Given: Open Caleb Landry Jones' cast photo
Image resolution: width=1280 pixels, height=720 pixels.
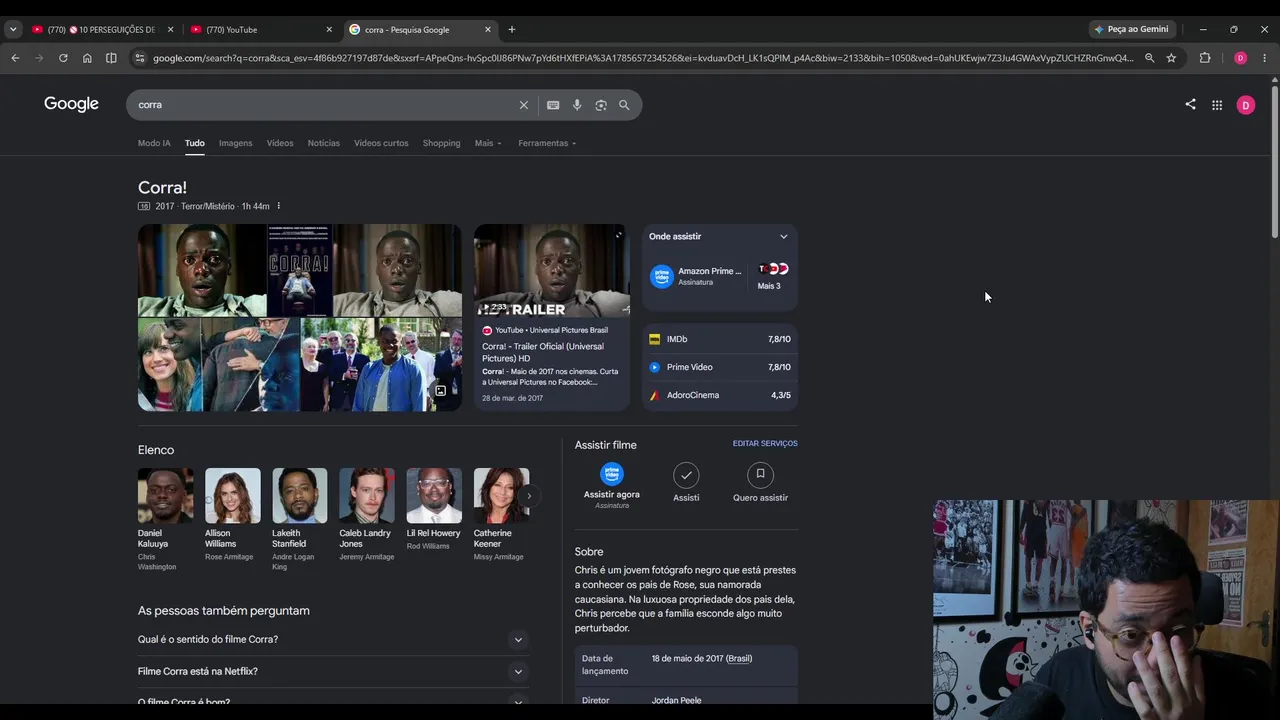Looking at the screenshot, I should pos(367,496).
